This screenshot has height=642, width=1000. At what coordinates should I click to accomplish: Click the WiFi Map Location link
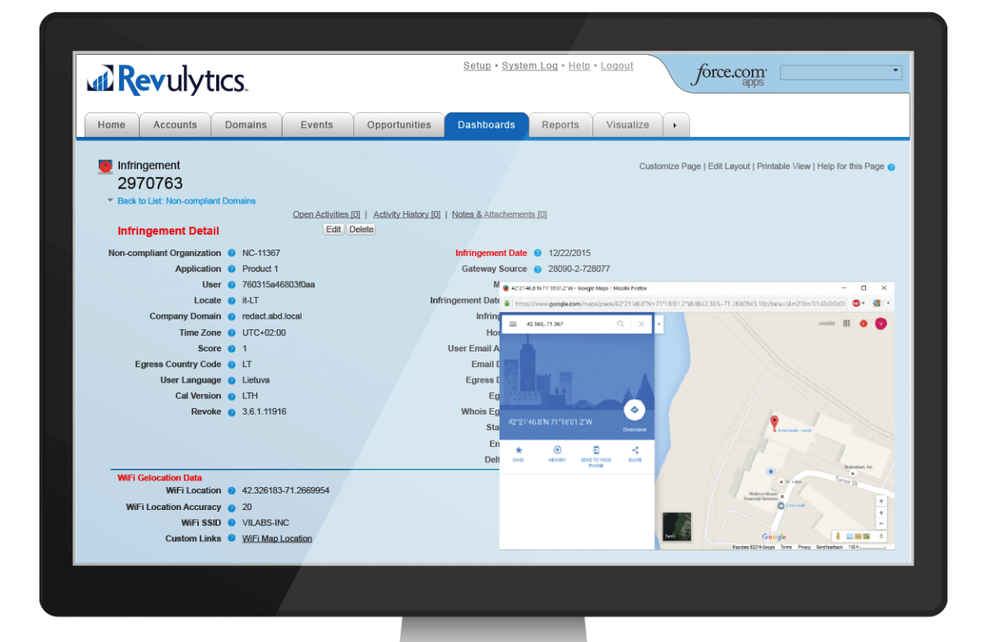277,539
